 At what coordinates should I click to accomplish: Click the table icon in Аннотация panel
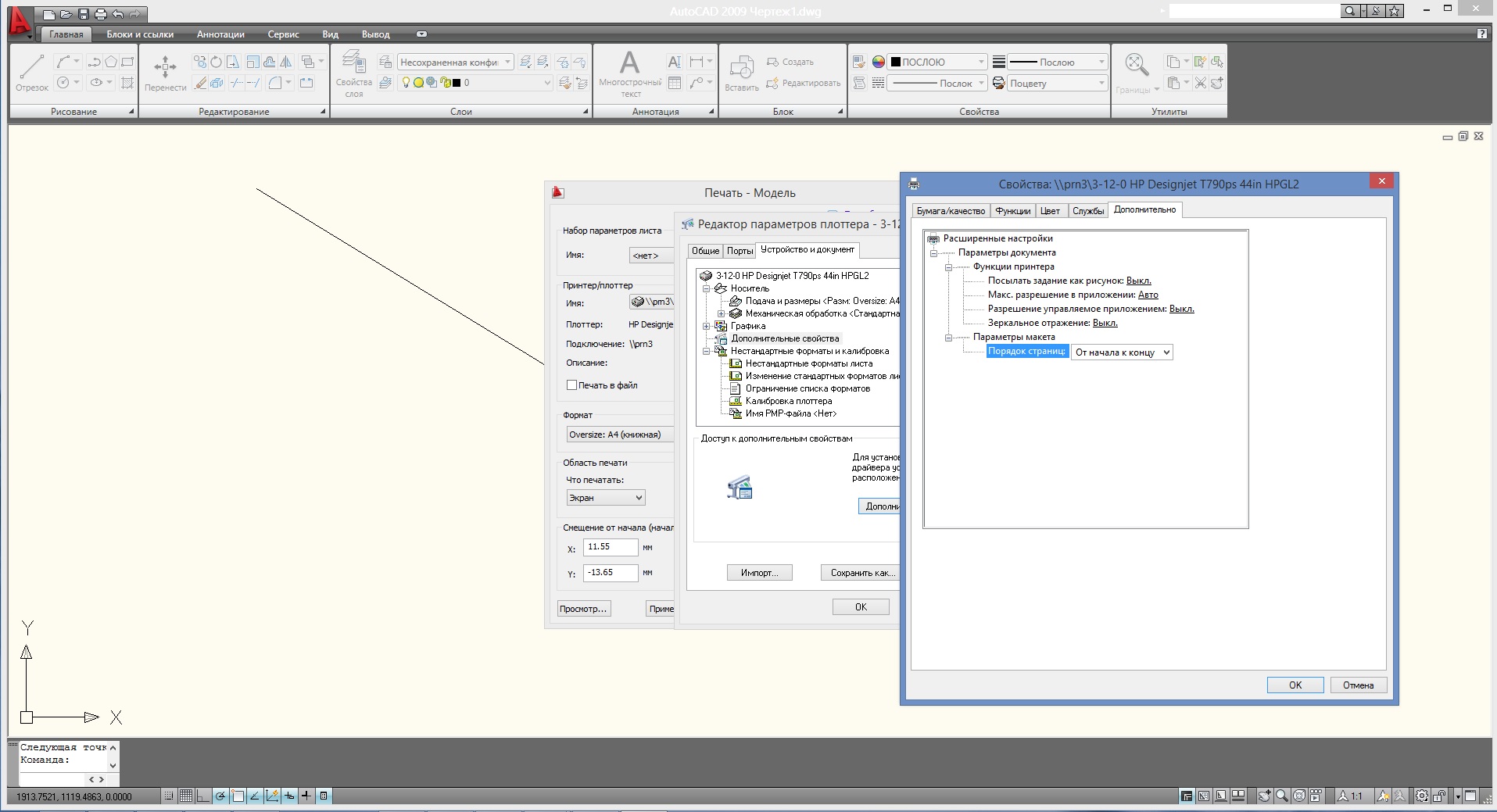pos(675,82)
